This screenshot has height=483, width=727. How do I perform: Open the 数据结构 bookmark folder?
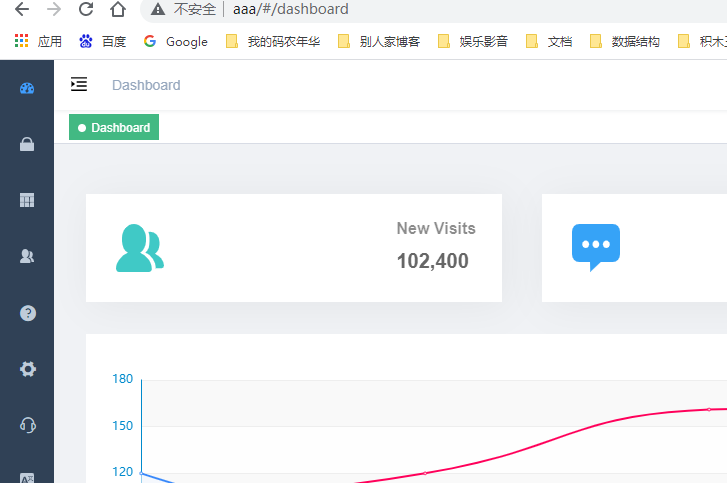pyautogui.click(x=625, y=41)
